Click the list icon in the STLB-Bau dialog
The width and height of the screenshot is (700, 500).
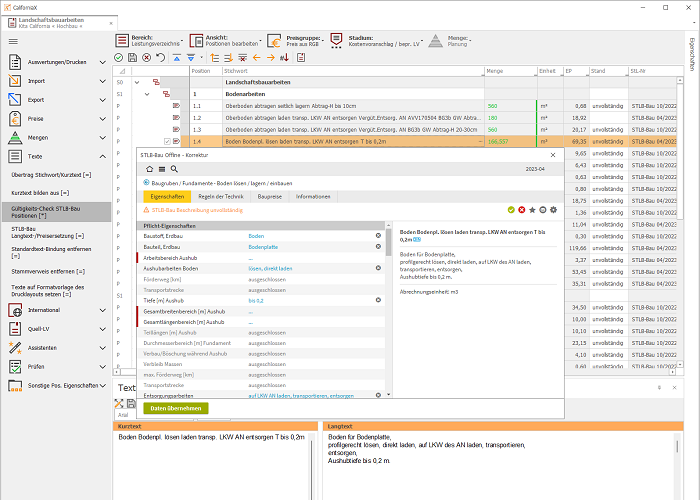[x=162, y=169]
